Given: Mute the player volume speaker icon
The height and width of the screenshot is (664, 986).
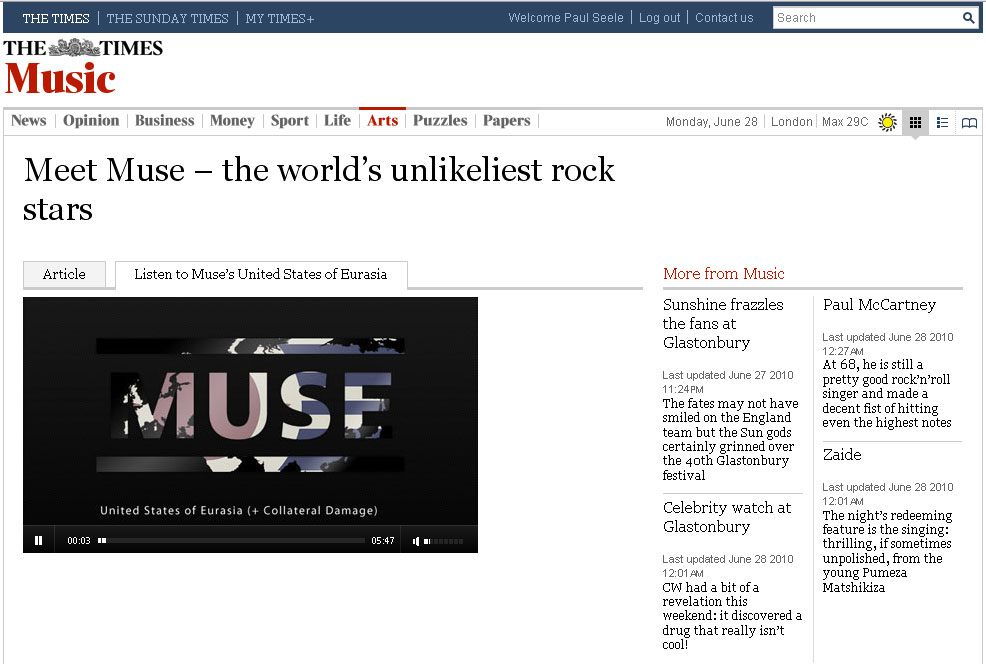Looking at the screenshot, I should 416,541.
